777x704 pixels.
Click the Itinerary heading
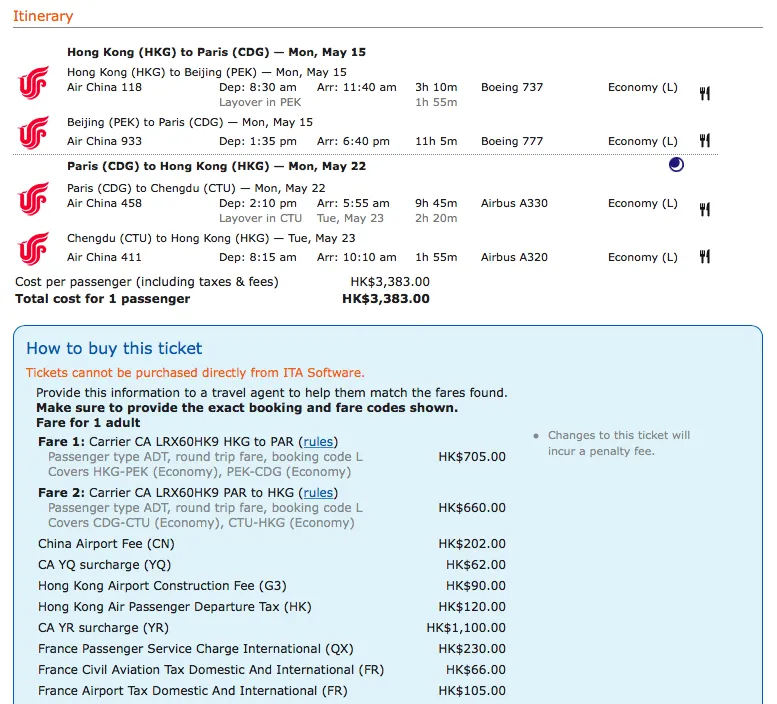click(43, 16)
